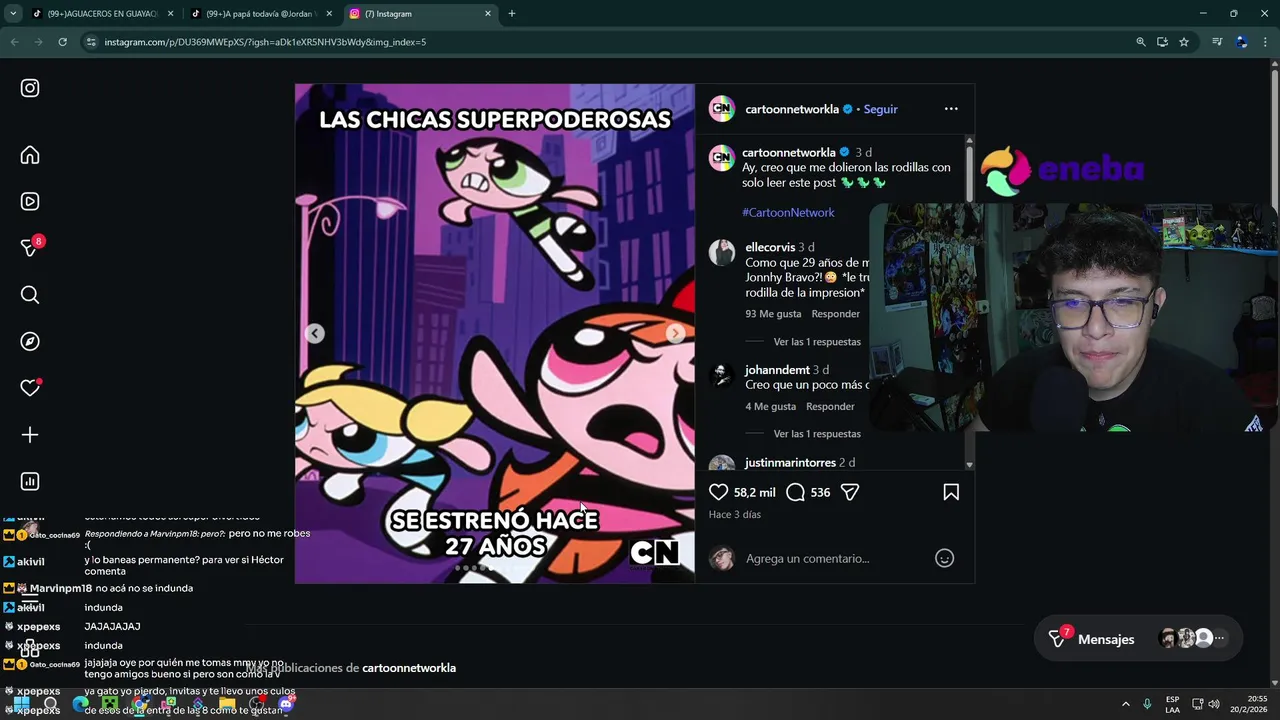The width and height of the screenshot is (1280, 720).
Task: Open Messages from the sidebar icon
Action: (30, 248)
